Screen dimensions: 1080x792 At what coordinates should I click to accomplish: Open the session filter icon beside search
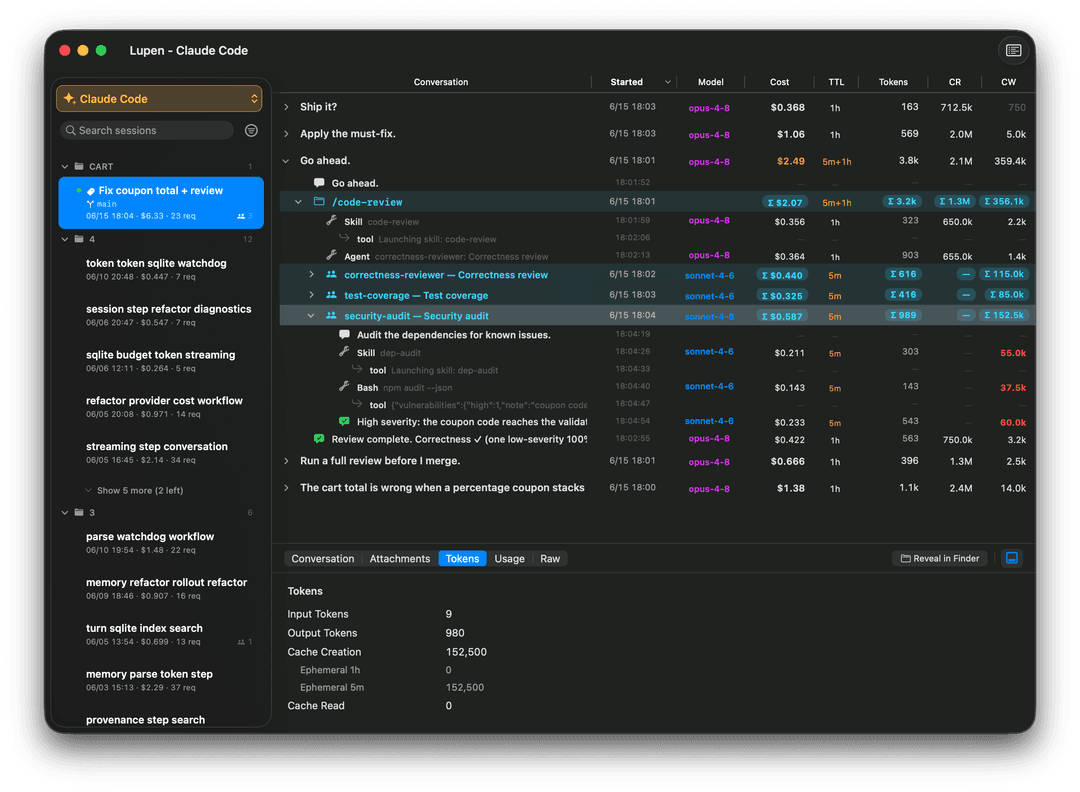251,130
